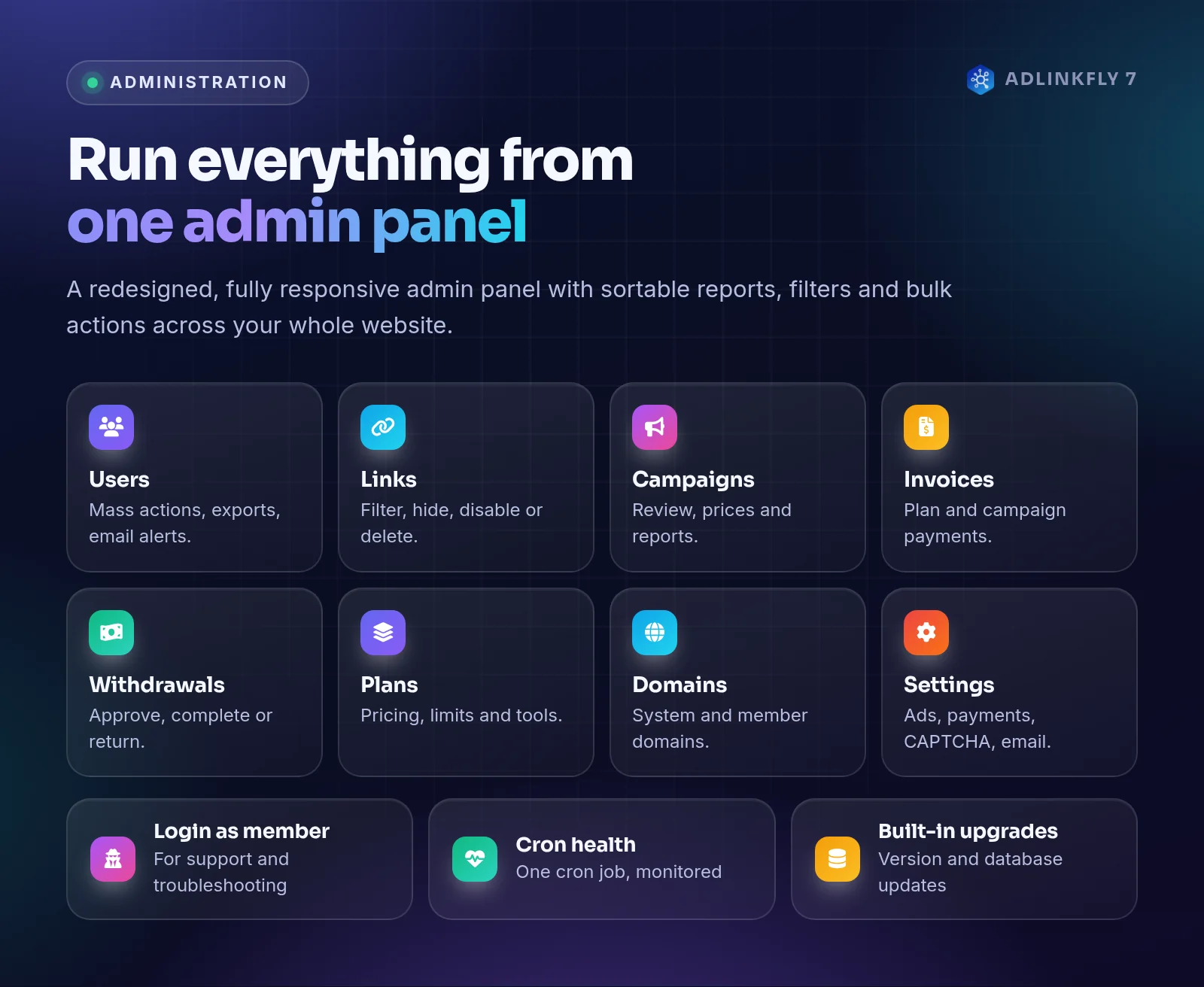Click the Withdrawals money bill icon
Screen dimensions: 1204x987
click(x=111, y=633)
